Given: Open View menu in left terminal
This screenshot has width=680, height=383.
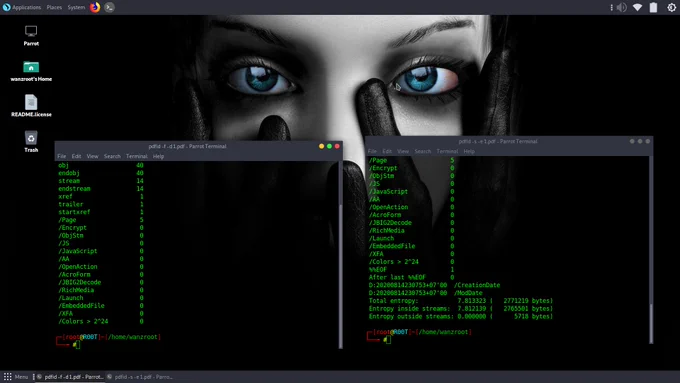Looking at the screenshot, I should [x=92, y=156].
